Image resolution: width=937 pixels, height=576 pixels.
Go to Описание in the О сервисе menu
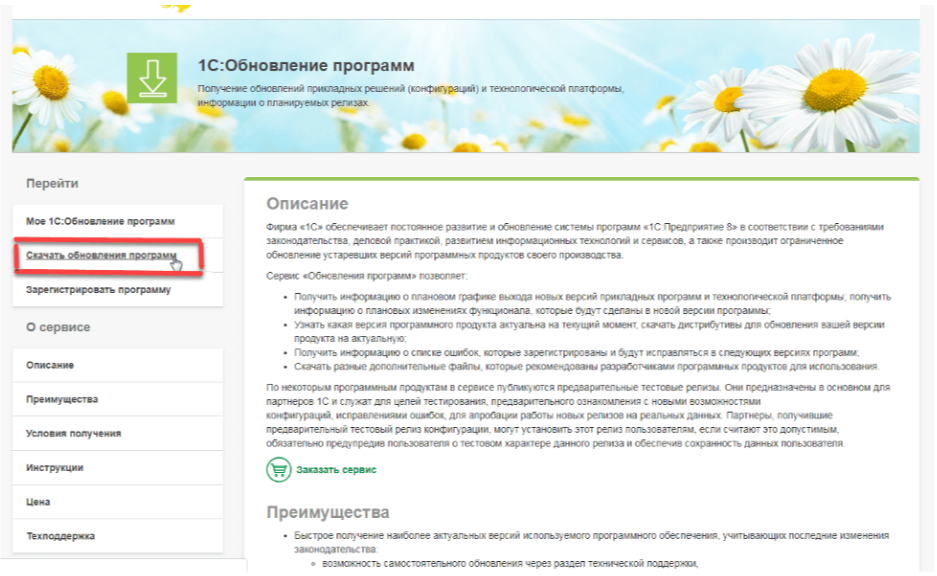coord(50,366)
